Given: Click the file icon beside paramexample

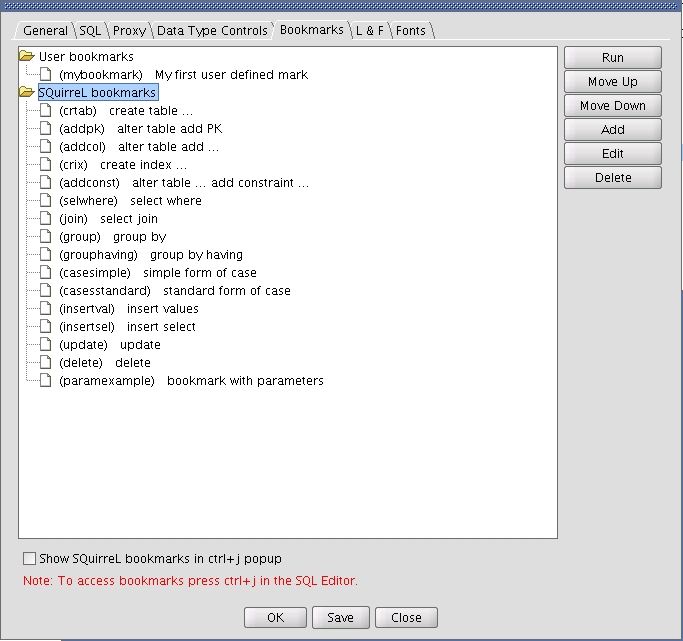Looking at the screenshot, I should click(x=45, y=381).
